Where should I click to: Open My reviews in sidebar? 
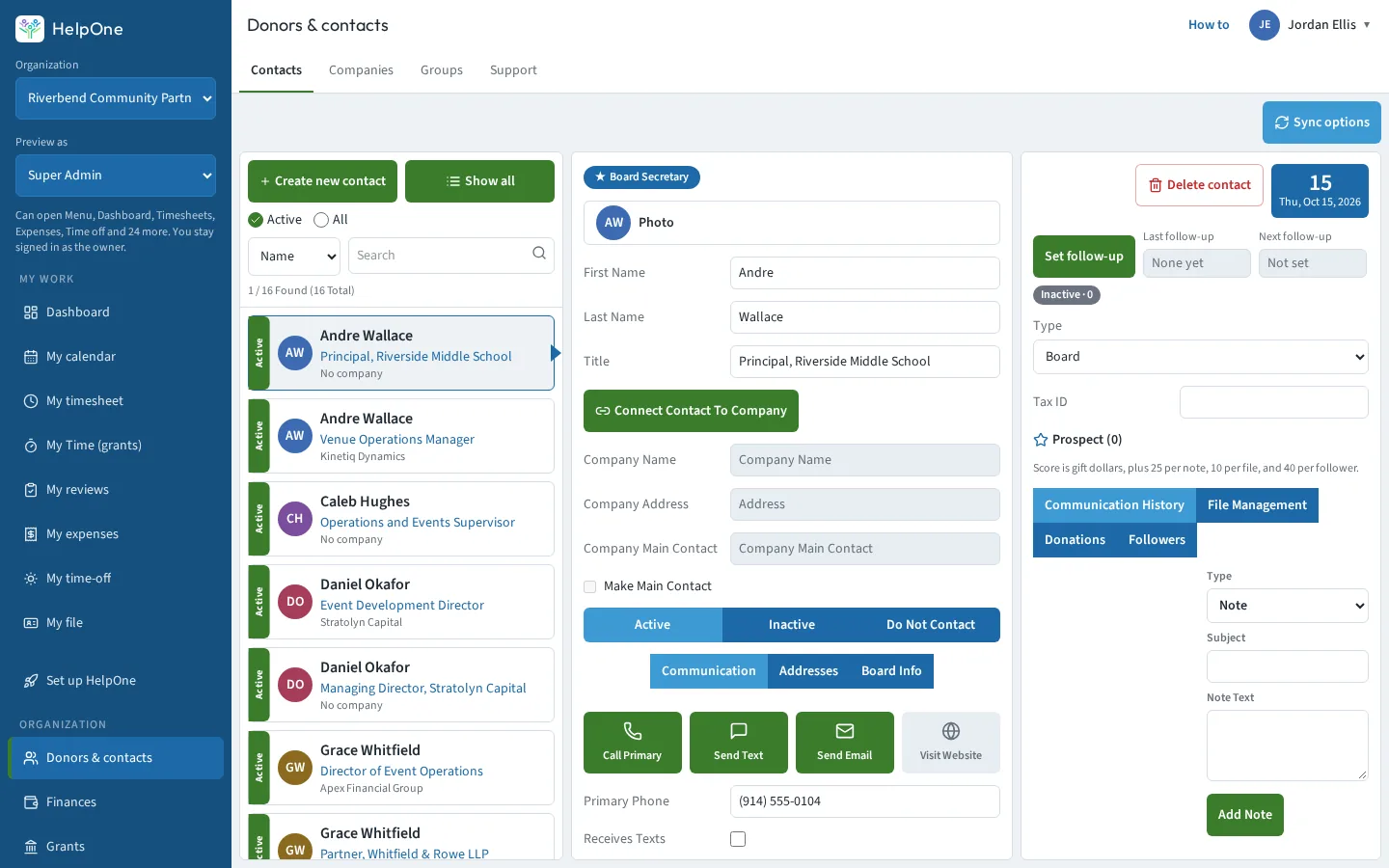pos(116,490)
